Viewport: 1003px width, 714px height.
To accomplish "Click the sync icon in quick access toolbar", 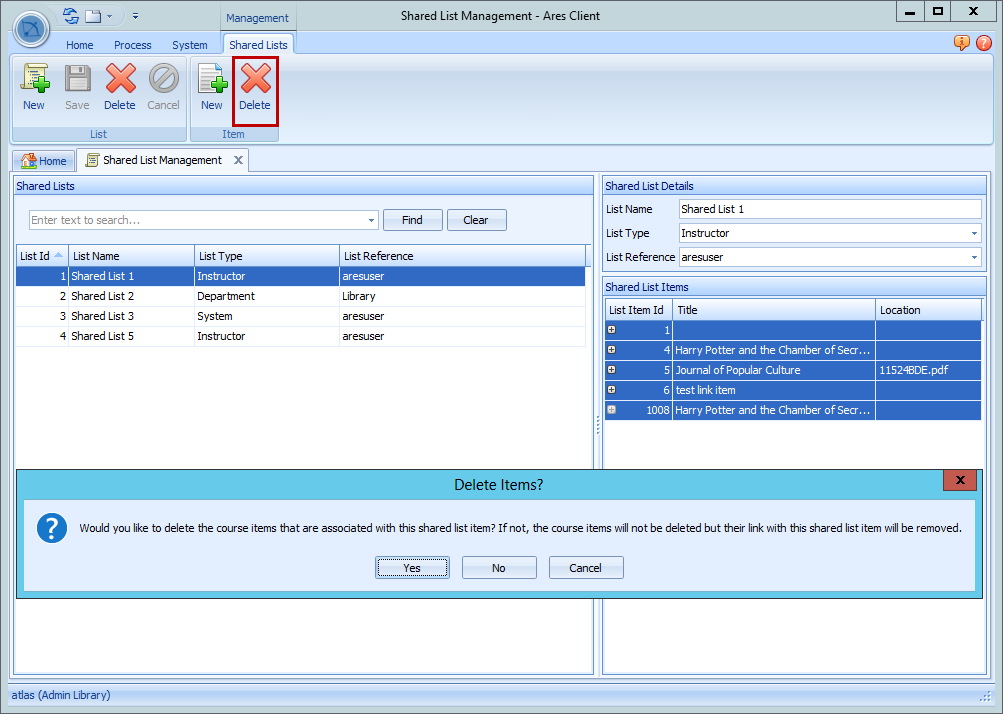I will pyautogui.click(x=69, y=15).
